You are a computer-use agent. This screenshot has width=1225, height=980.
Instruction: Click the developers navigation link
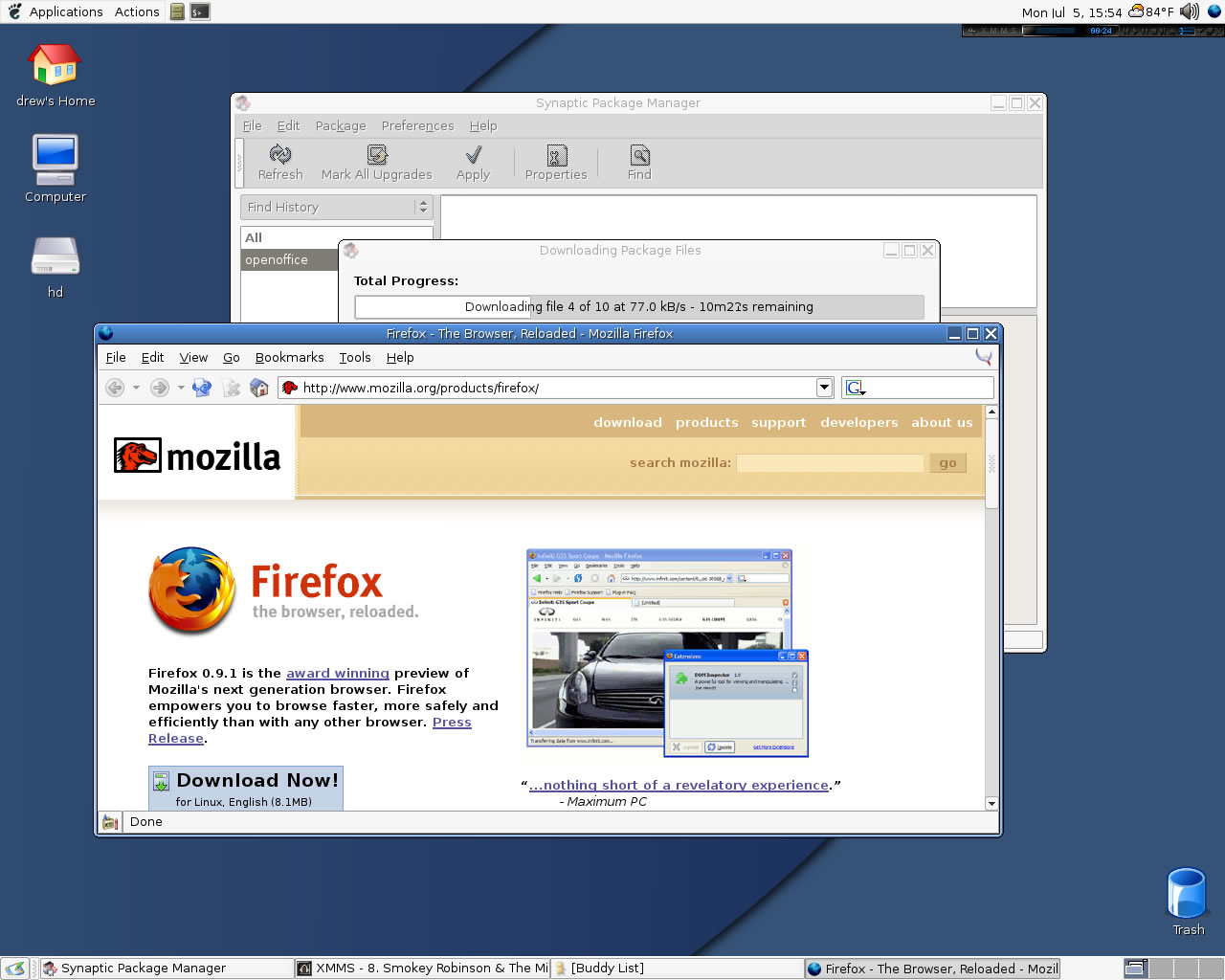859,422
